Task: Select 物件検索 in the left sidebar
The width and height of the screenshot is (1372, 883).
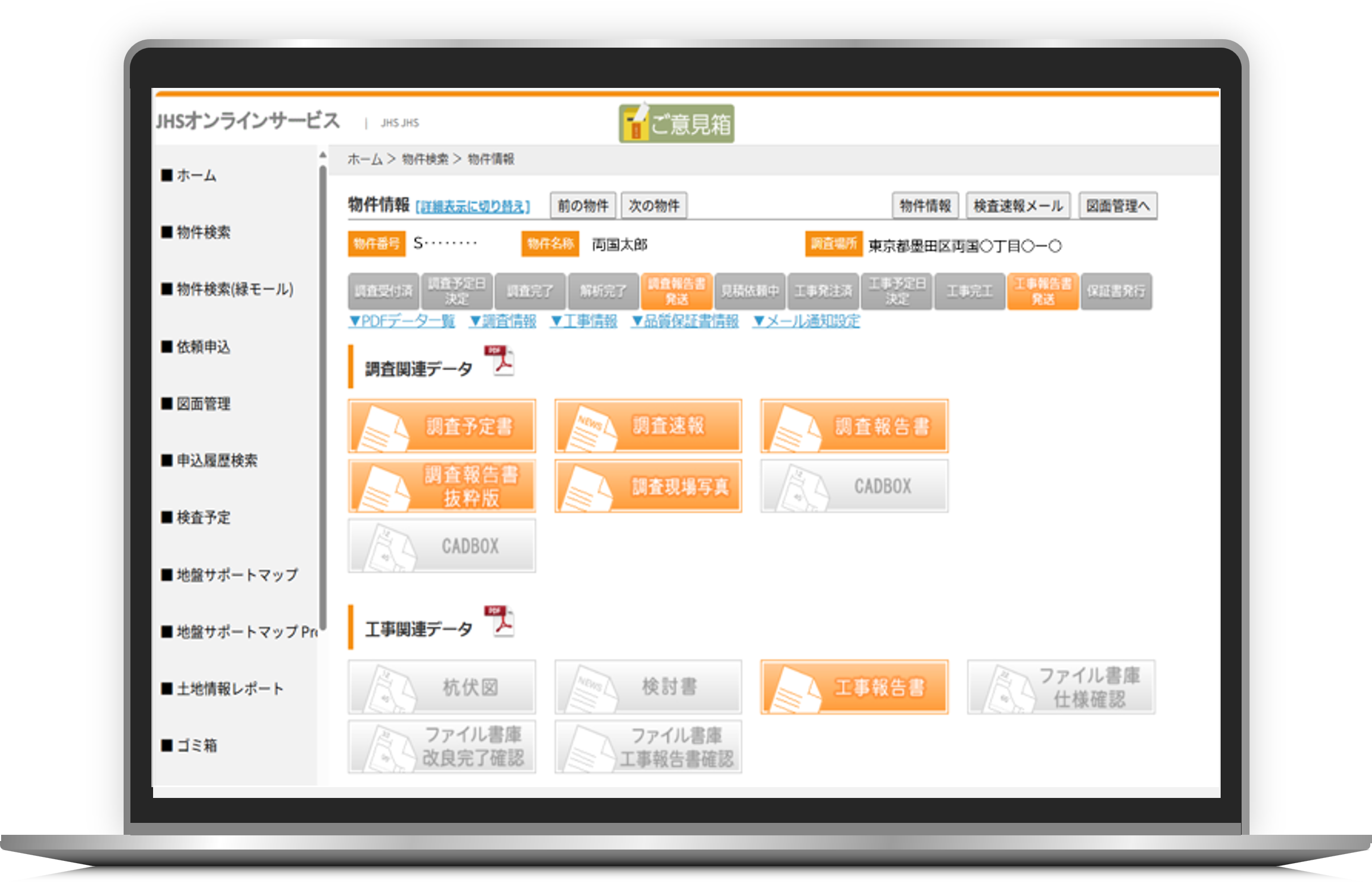Action: (x=203, y=232)
